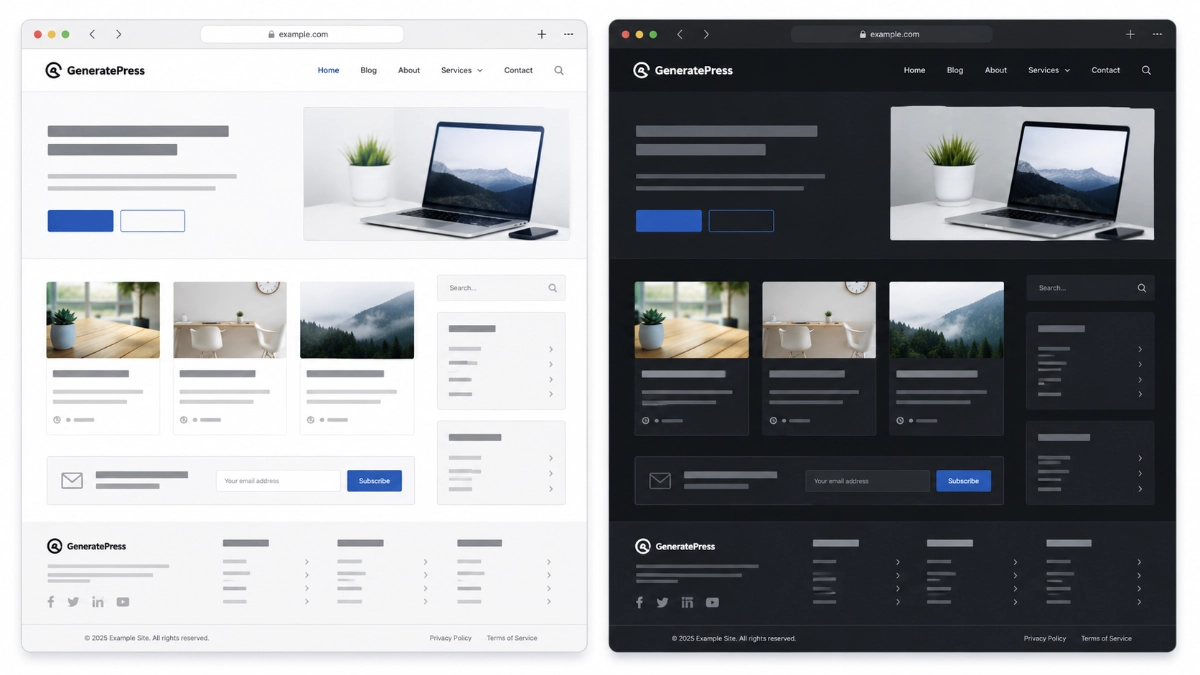Select About in the light window menu
Screen dimensions: 1200x675
coord(409,70)
